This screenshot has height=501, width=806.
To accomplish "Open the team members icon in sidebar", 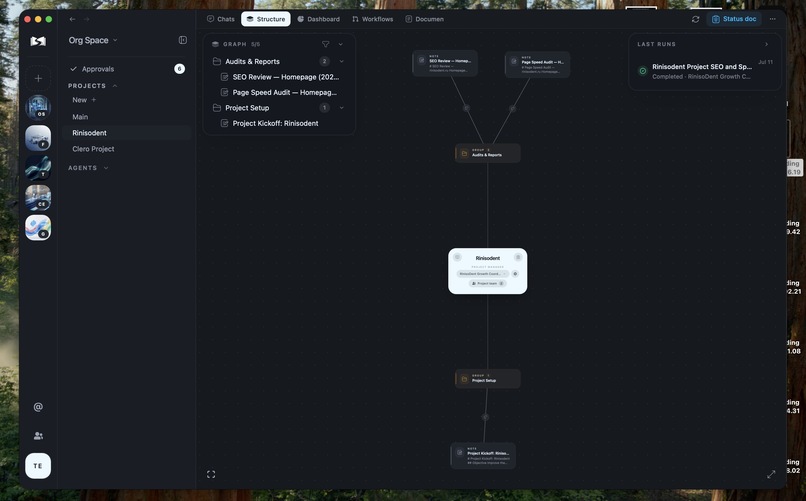I will tap(38, 436).
